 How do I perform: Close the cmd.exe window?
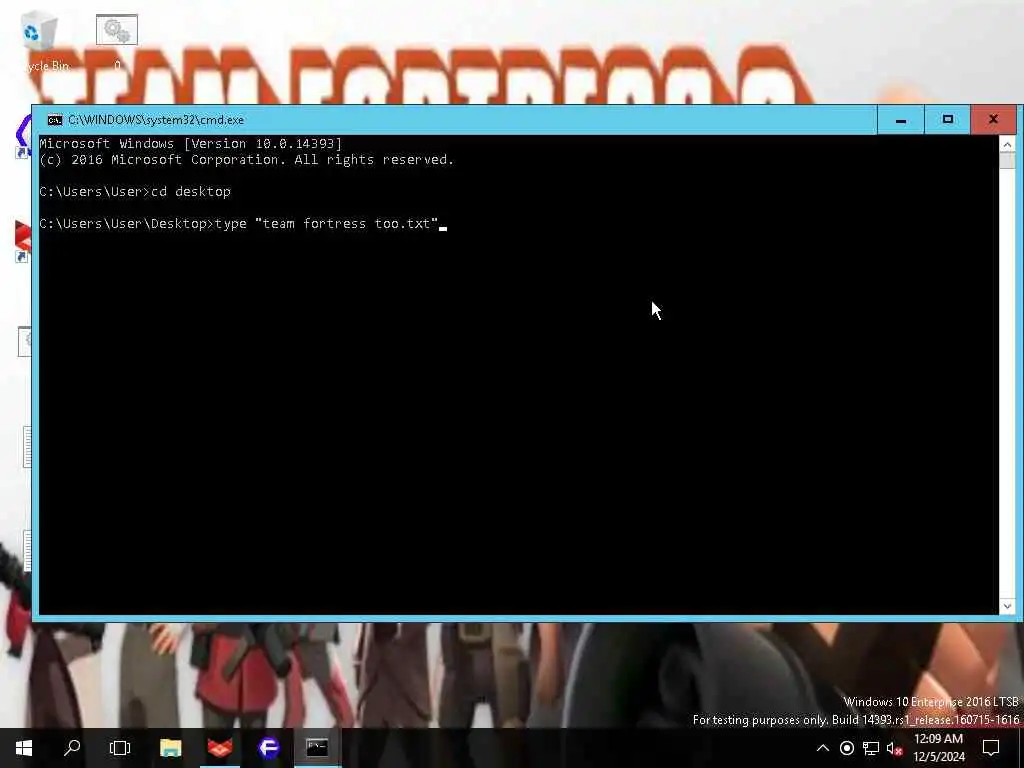[x=993, y=120]
